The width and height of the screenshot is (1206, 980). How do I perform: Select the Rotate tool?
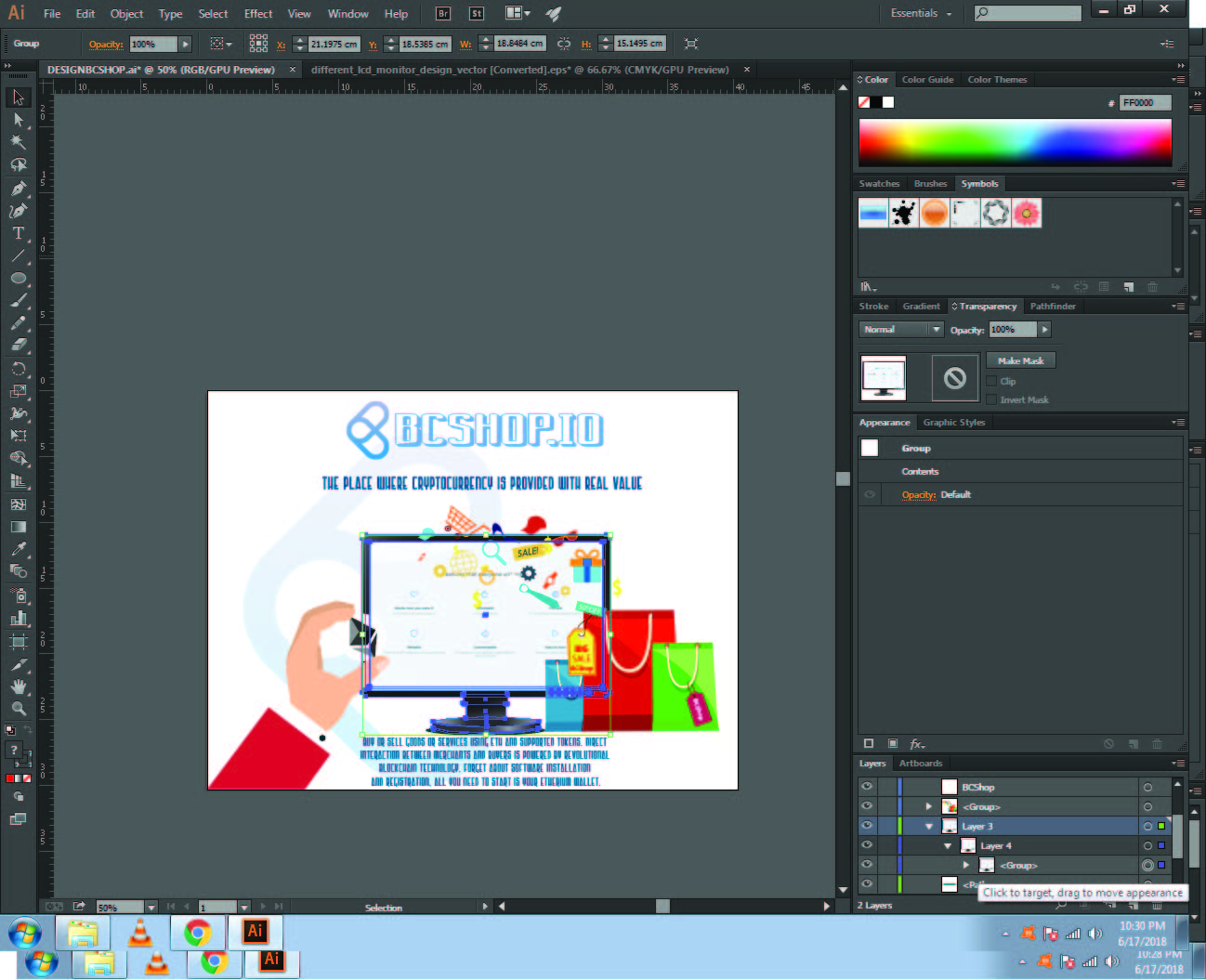[19, 369]
